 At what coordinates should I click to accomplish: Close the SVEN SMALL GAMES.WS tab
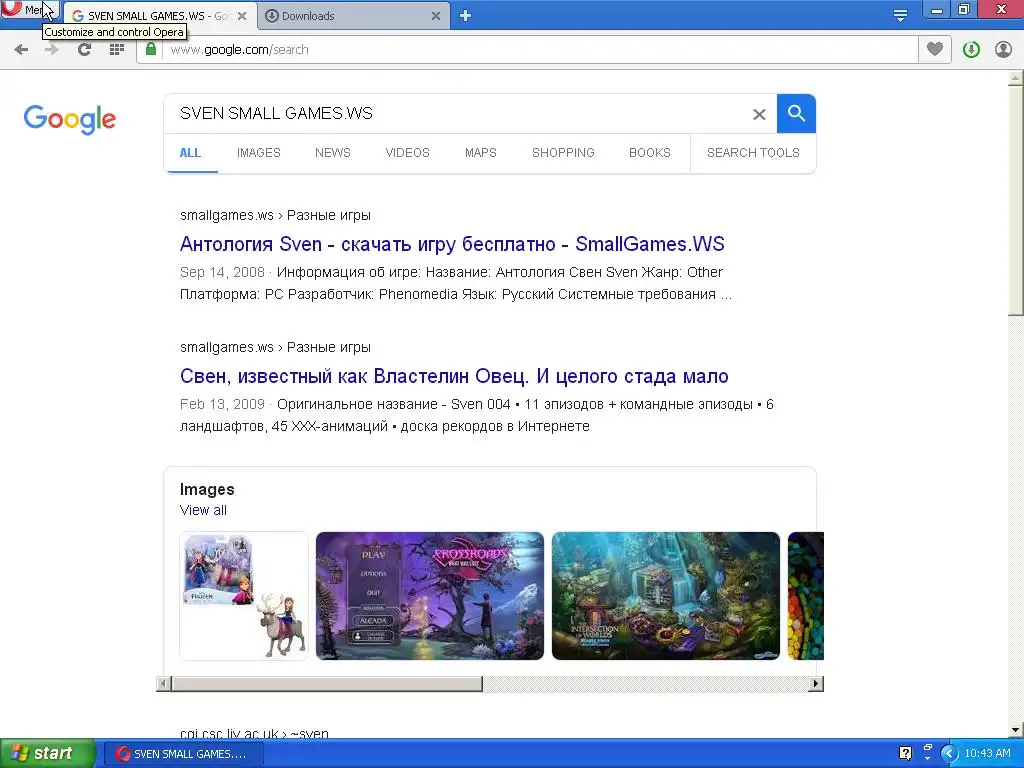click(x=242, y=16)
